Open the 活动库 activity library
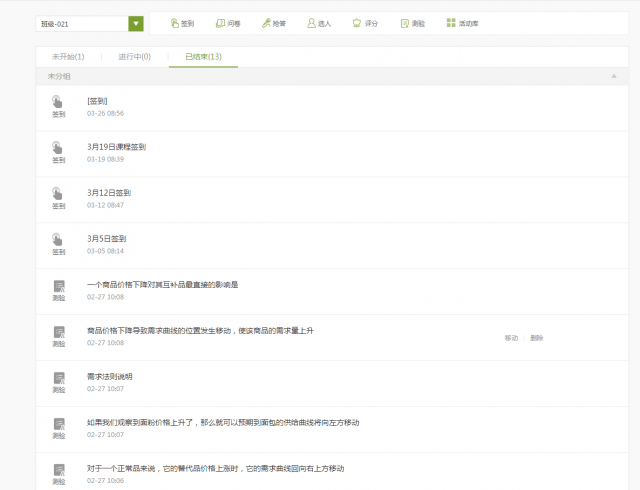This screenshot has width=640, height=490. click(462, 23)
